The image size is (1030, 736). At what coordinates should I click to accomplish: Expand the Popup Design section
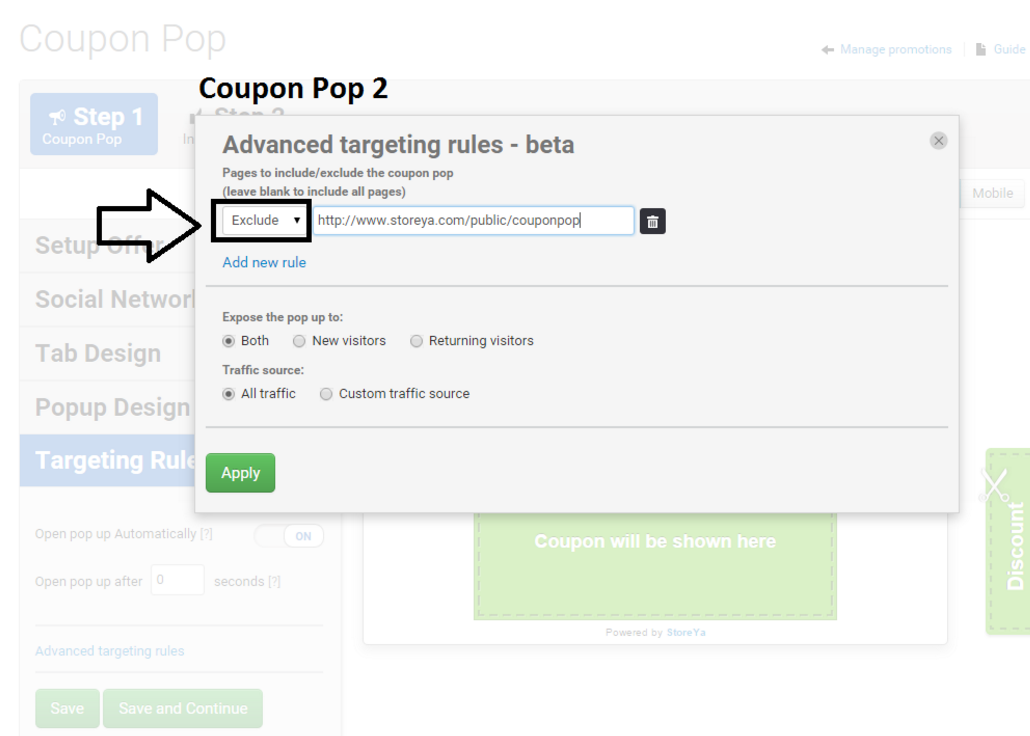[112, 407]
